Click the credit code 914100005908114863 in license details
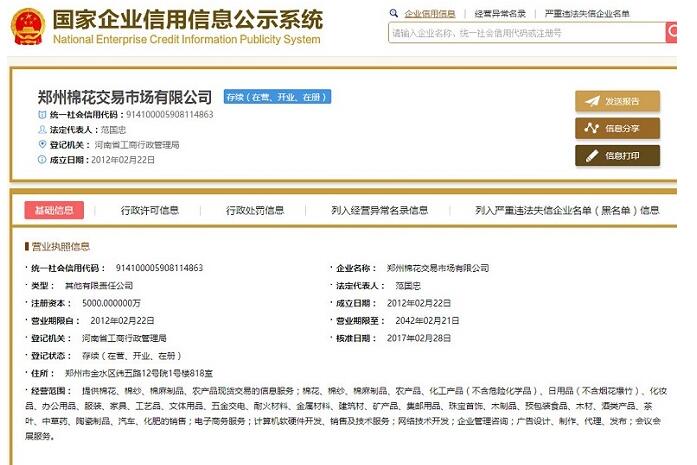Viewport: 697px width, 465px height. click(x=159, y=268)
